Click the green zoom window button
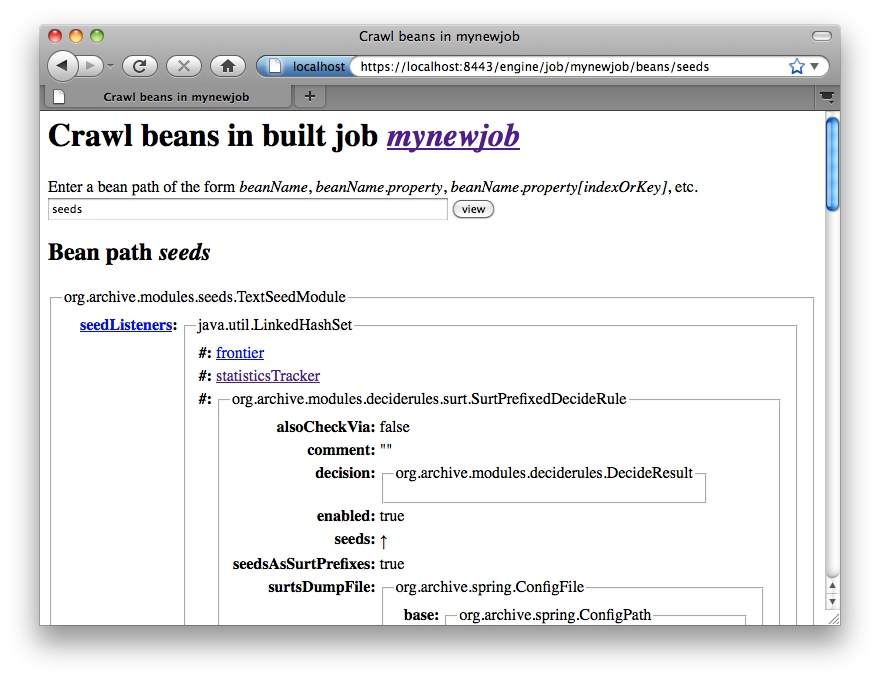Image resolution: width=880 pixels, height=680 pixels. [97, 36]
